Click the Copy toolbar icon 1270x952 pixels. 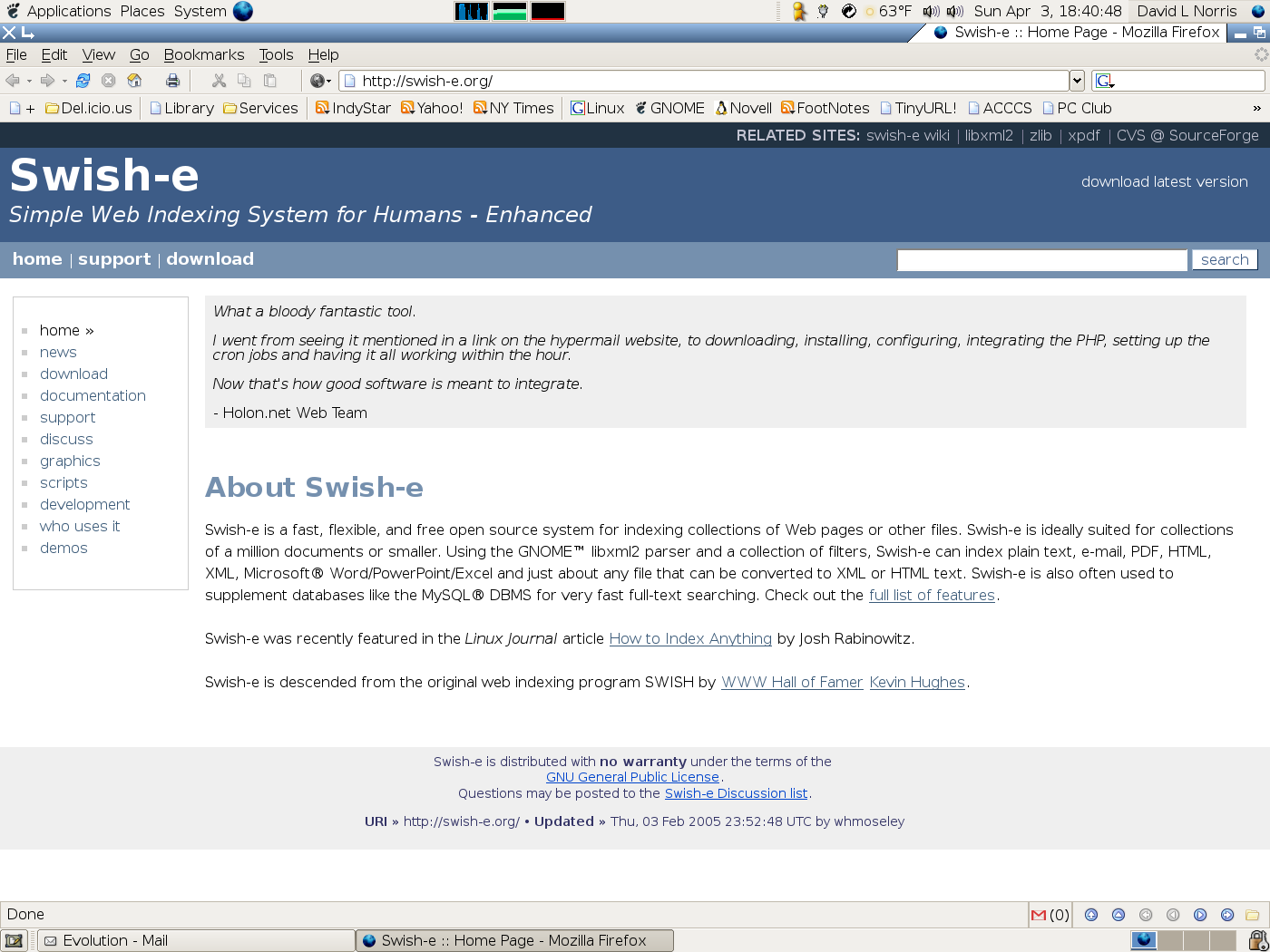[244, 81]
